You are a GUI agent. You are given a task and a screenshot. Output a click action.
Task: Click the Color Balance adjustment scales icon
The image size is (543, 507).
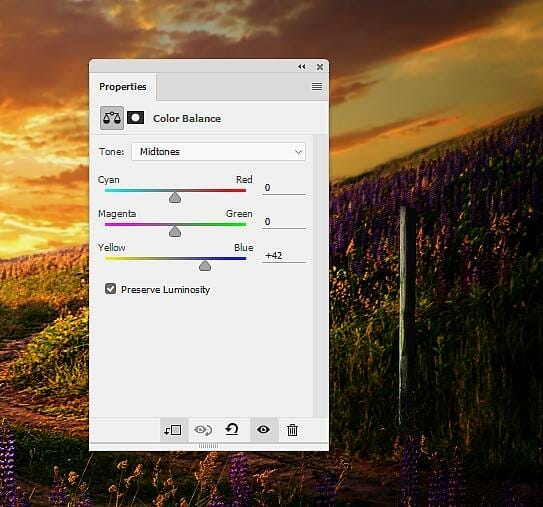pos(112,118)
